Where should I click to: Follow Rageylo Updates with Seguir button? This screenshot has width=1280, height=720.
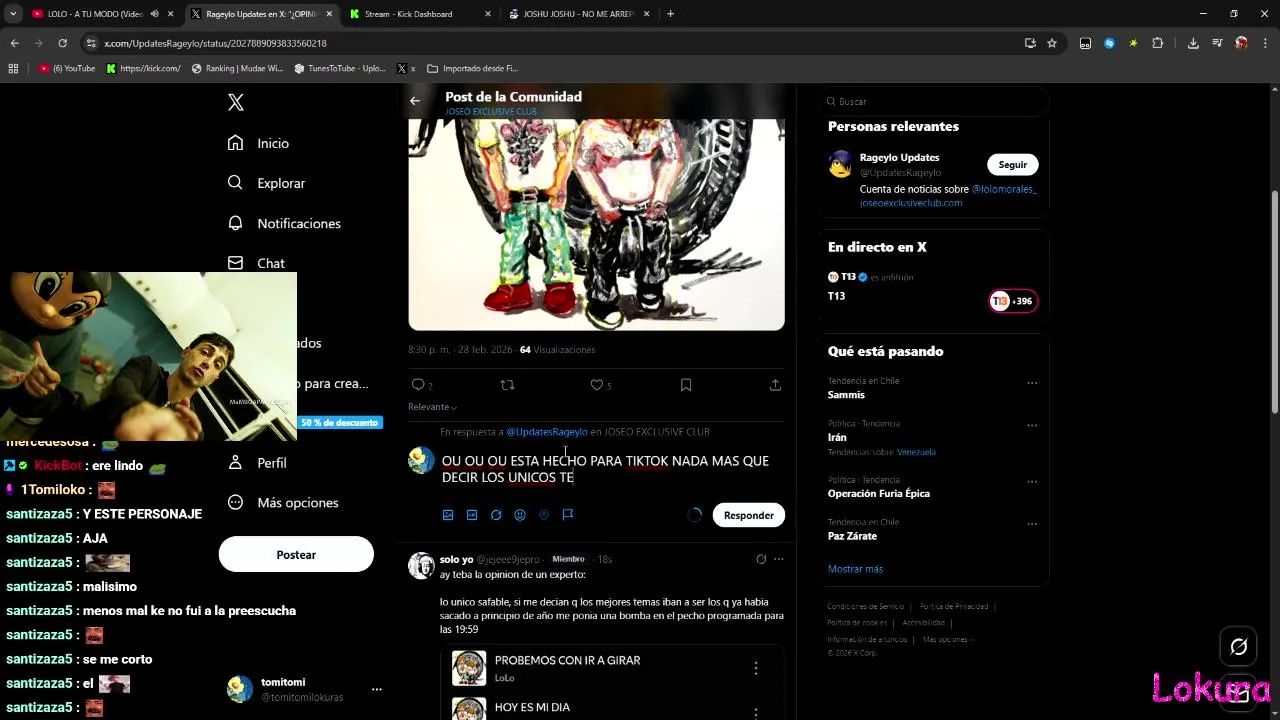point(1013,165)
